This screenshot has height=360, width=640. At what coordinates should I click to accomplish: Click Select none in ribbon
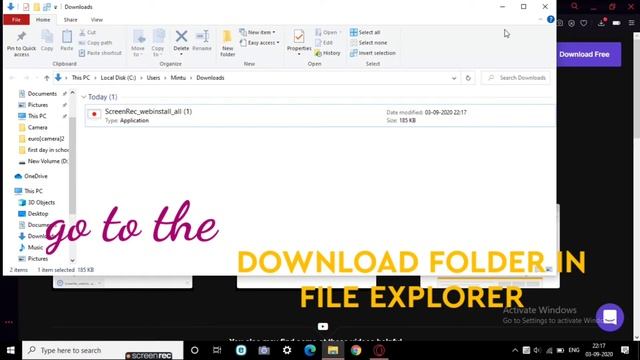369,42
